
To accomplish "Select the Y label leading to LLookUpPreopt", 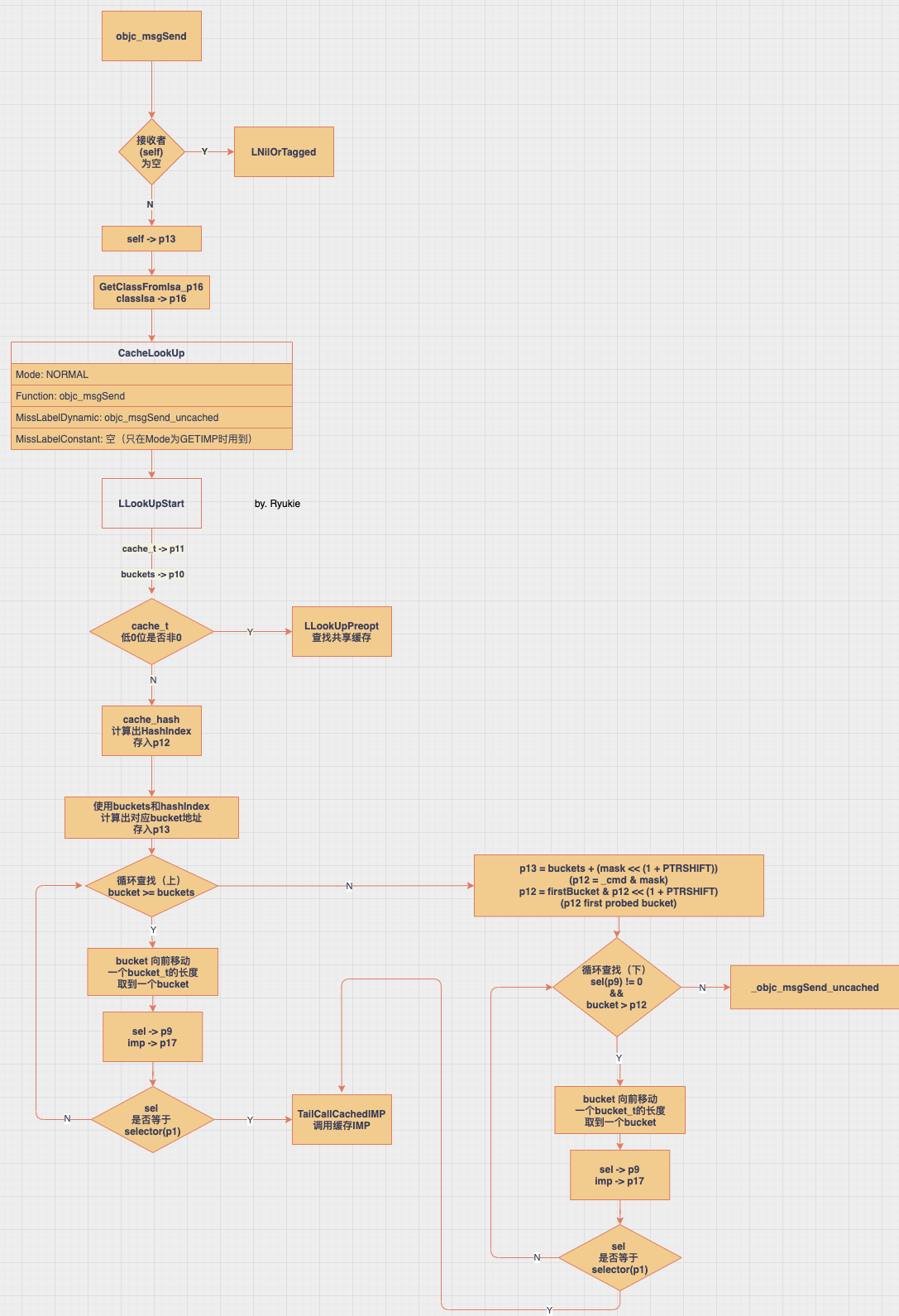I will point(250,632).
